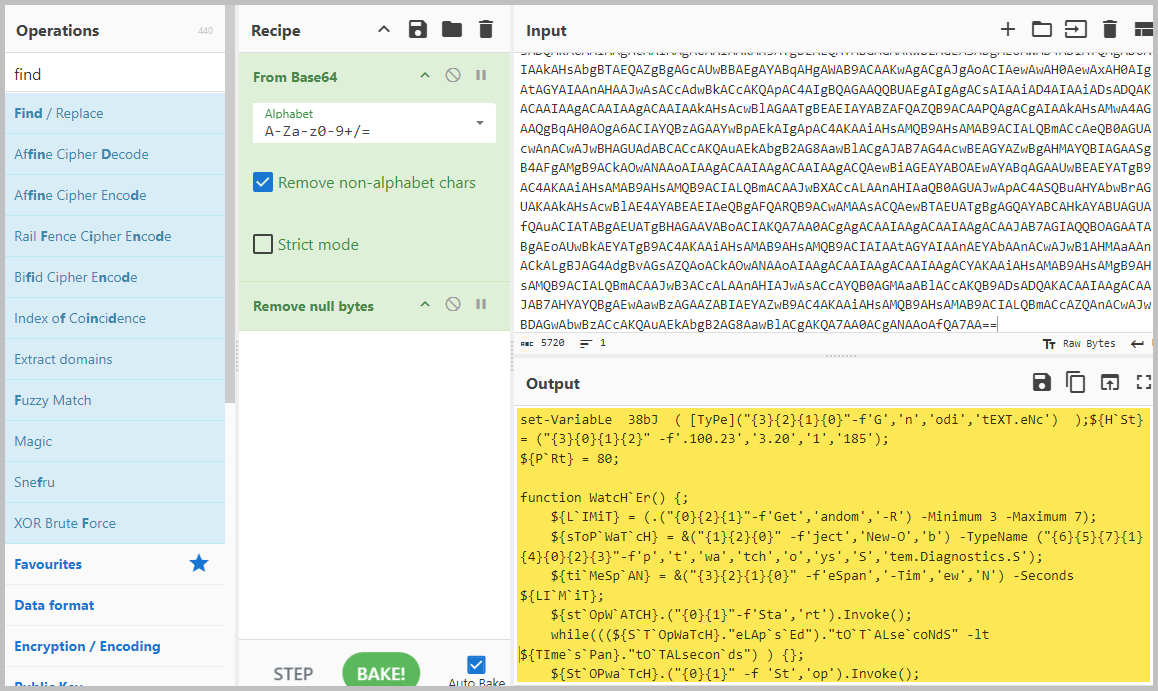Toggle the Auto Bake checkbox
This screenshot has width=1158, height=691.
tap(477, 665)
